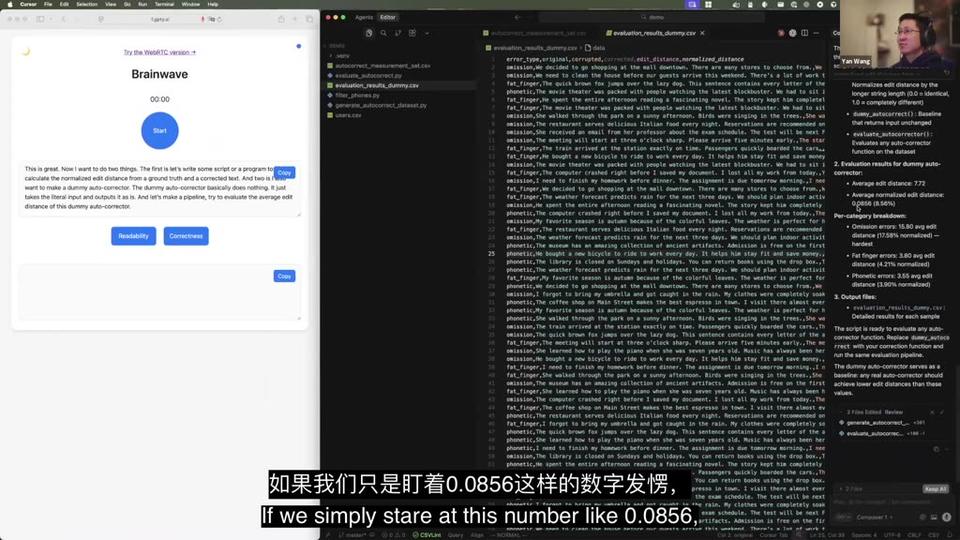Click the image attach icon in chat input

[x=934, y=517]
